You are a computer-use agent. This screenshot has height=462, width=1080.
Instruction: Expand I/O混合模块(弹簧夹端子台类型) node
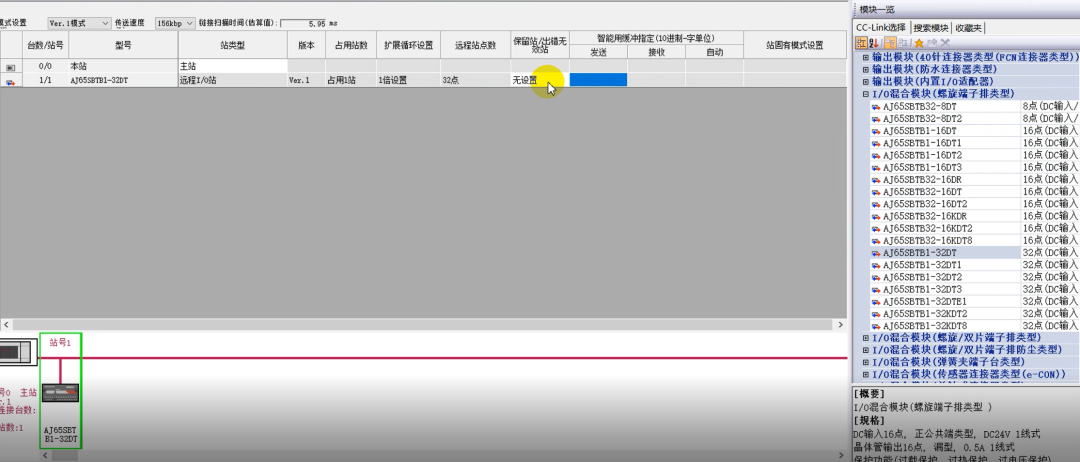(x=866, y=362)
